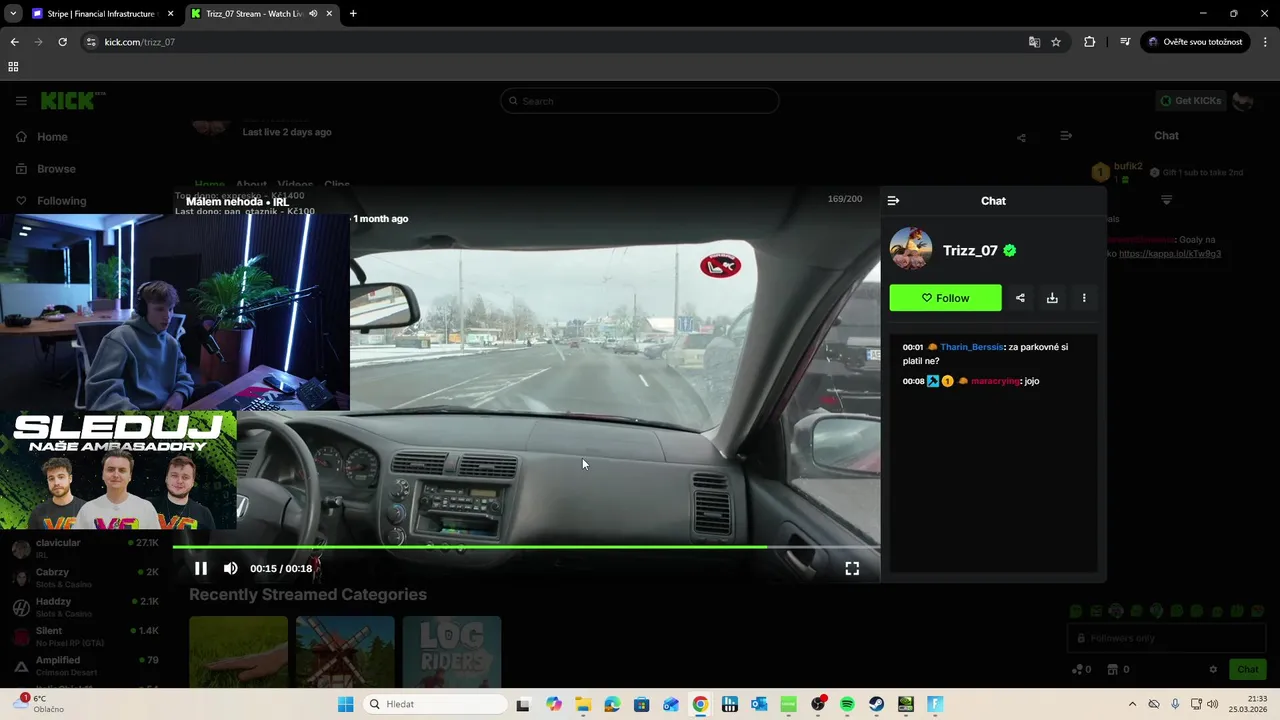Open the Amplified channel in the sidebar

point(86,665)
